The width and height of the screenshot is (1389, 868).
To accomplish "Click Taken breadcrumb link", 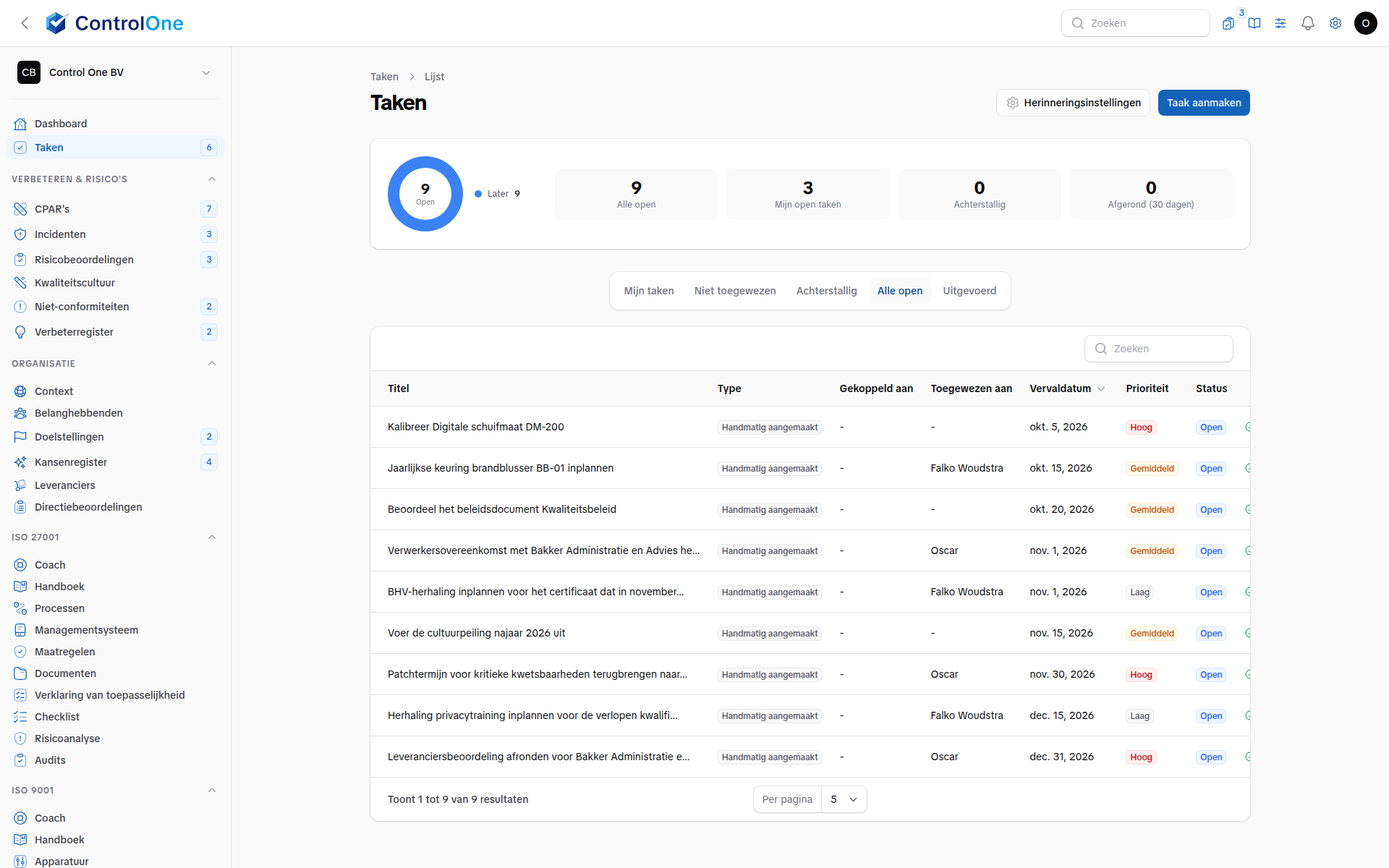I will (x=384, y=77).
